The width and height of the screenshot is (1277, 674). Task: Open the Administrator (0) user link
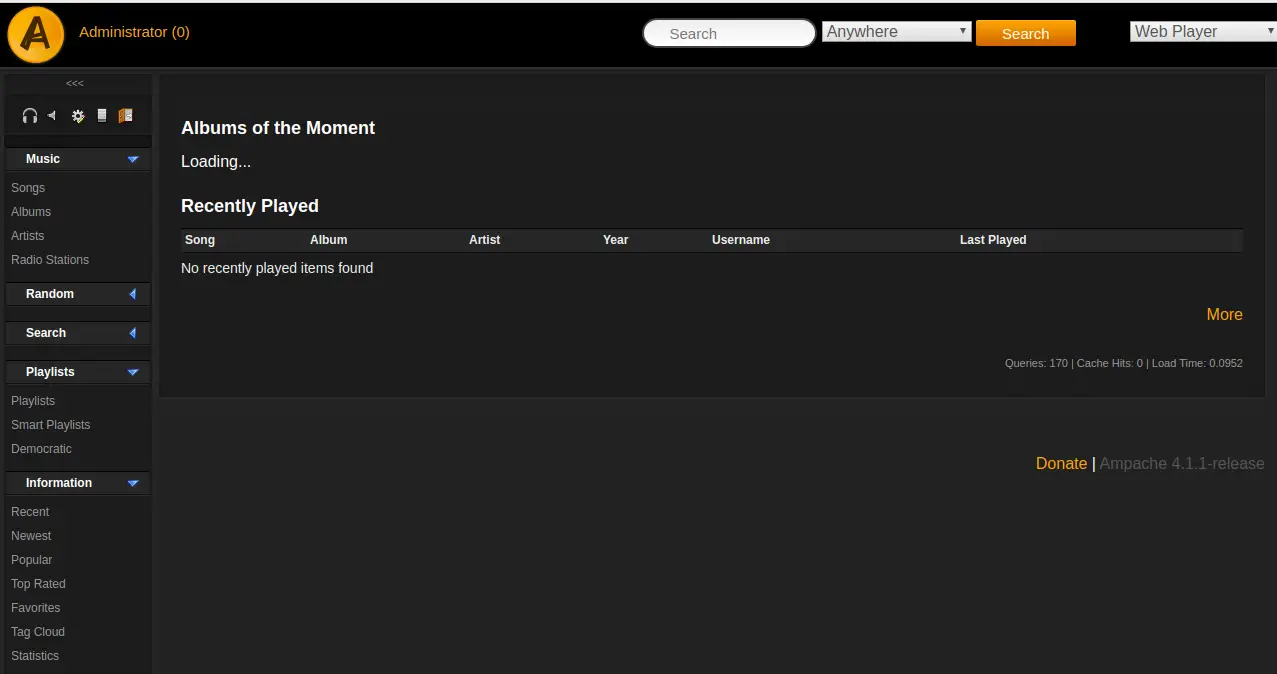coord(134,32)
